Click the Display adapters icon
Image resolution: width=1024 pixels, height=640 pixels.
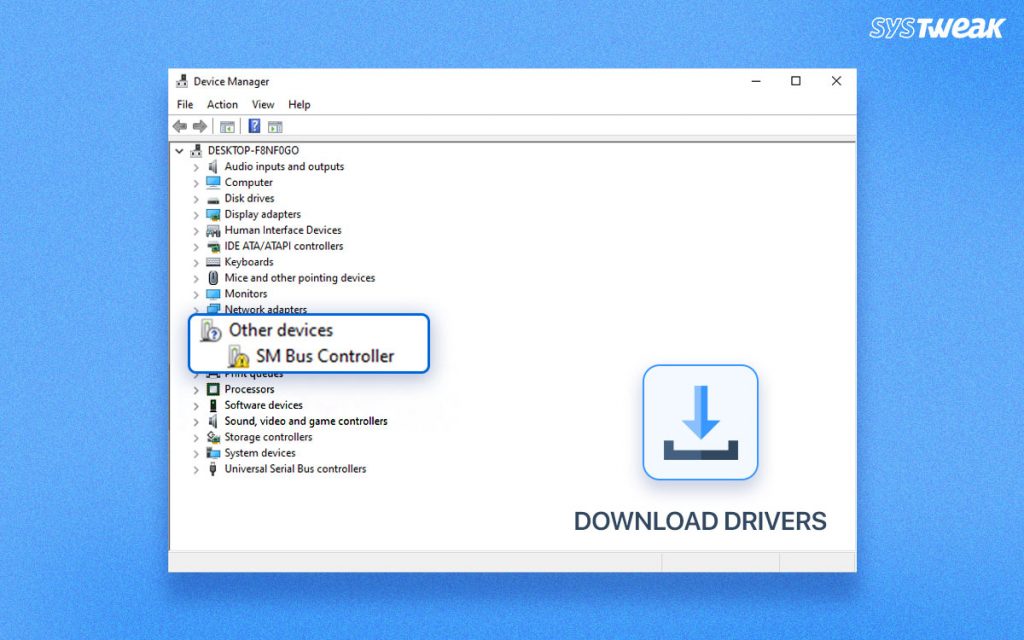click(x=212, y=214)
